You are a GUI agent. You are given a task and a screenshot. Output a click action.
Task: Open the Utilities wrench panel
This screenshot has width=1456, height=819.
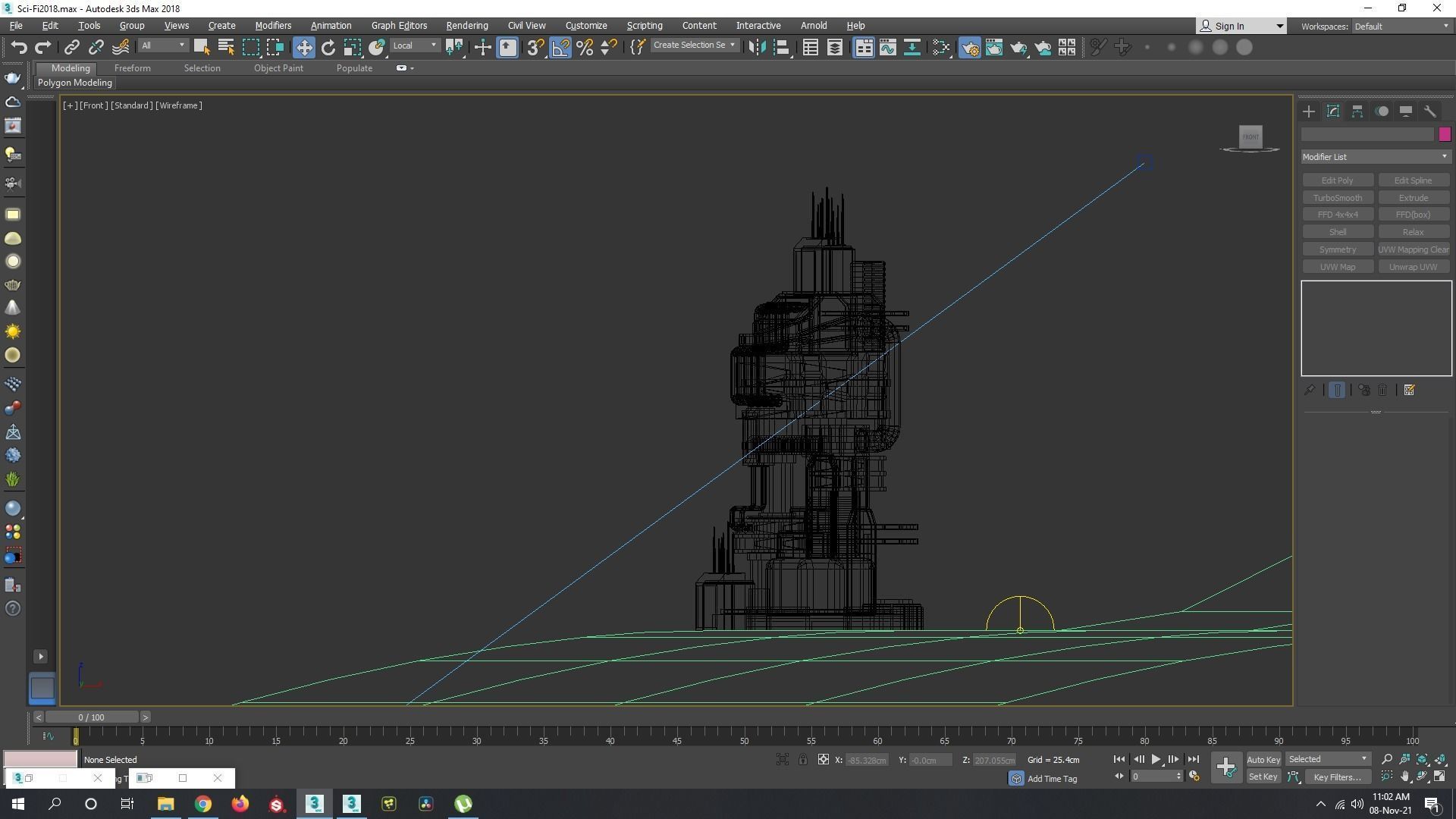(1430, 111)
